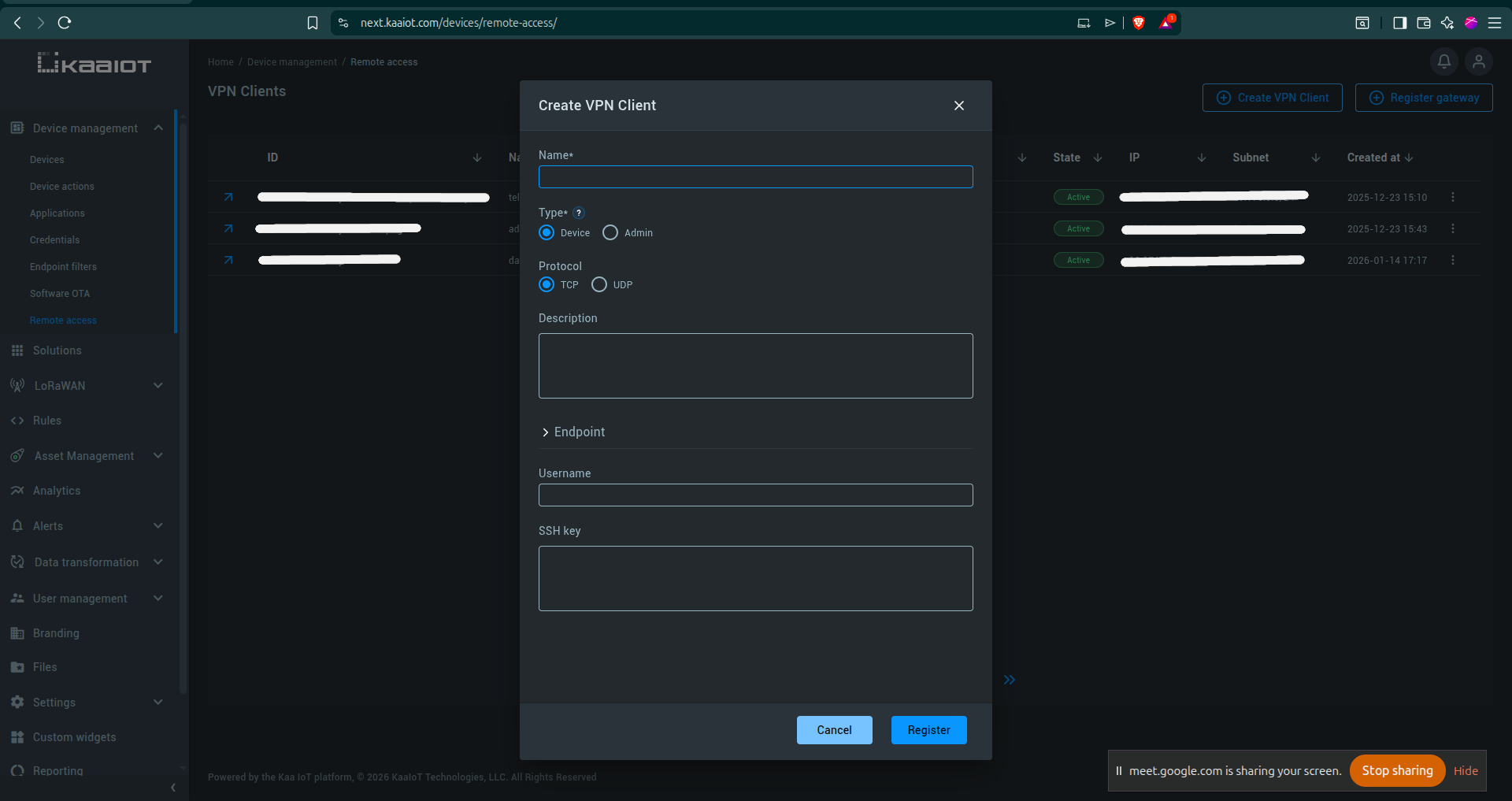Click the Rules sidebar icon
This screenshot has height=801, width=1512.
(x=17, y=420)
